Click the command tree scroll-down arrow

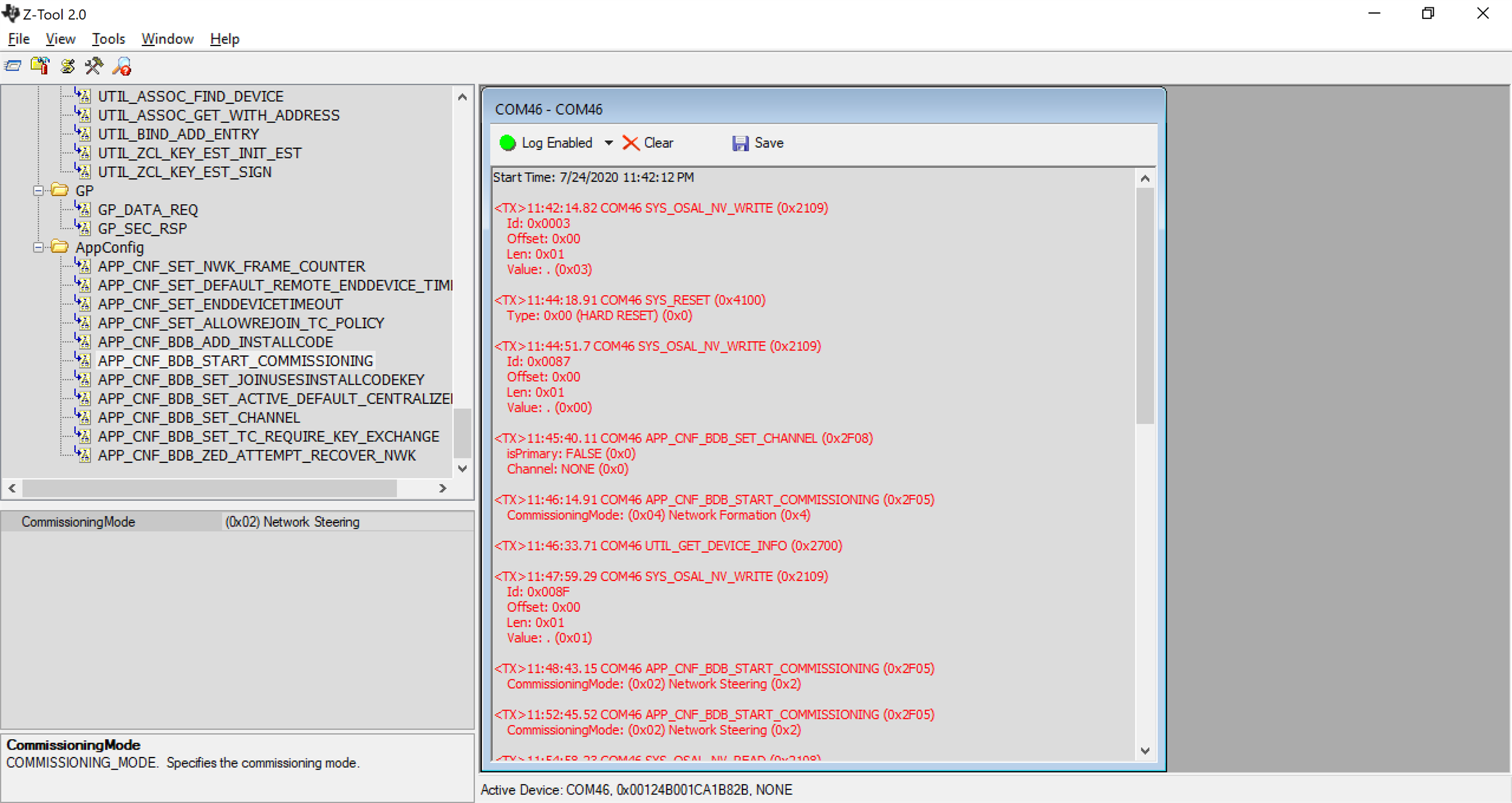463,469
